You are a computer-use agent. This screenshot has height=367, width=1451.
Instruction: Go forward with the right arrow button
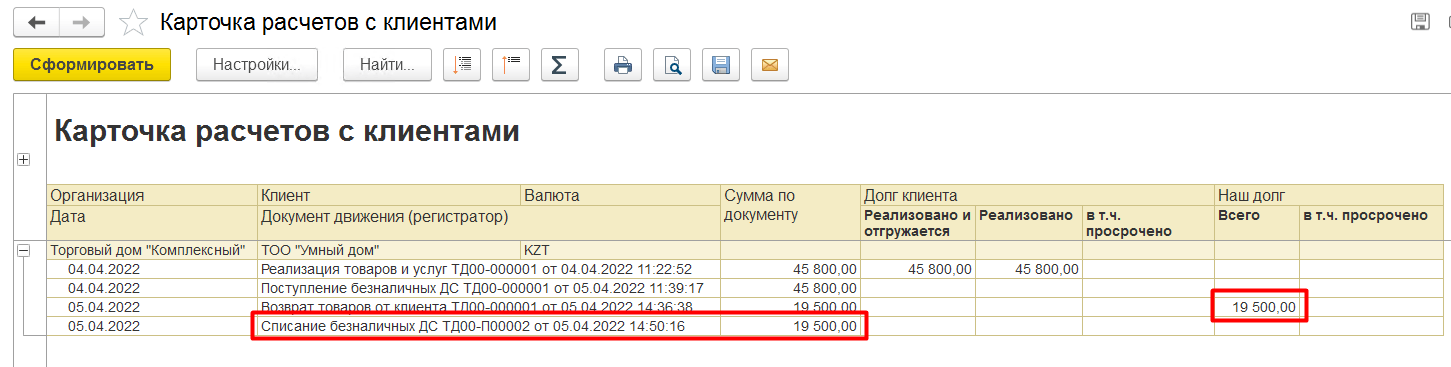click(x=82, y=22)
